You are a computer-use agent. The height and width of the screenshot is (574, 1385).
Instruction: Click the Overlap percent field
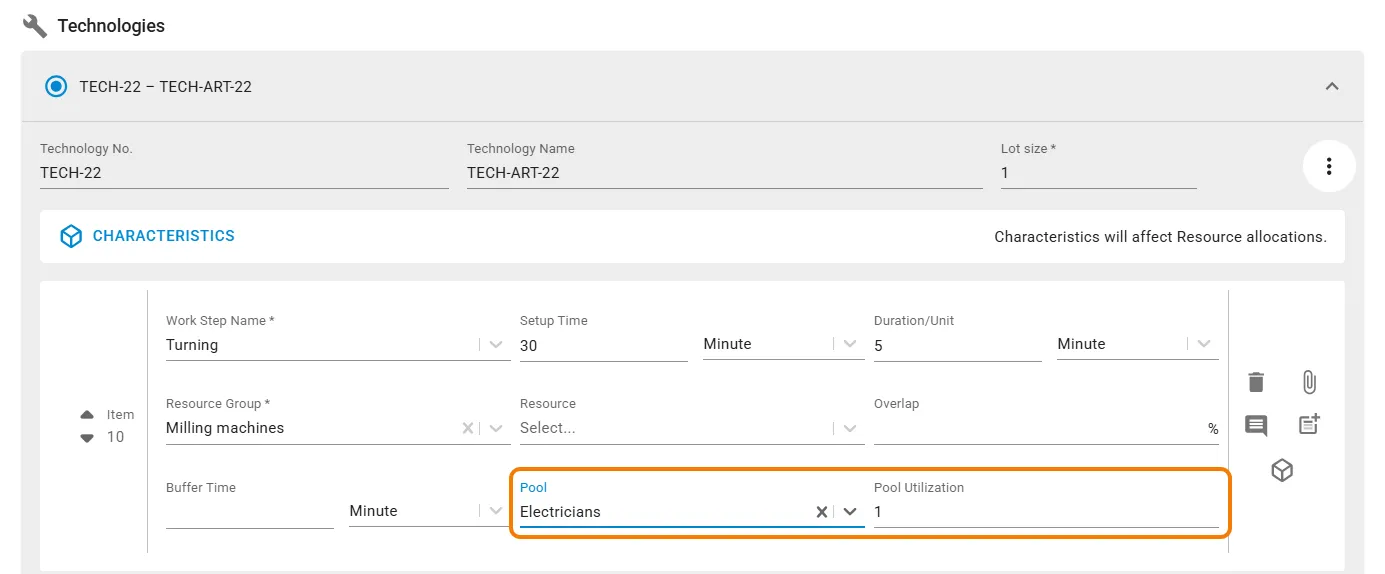1046,429
